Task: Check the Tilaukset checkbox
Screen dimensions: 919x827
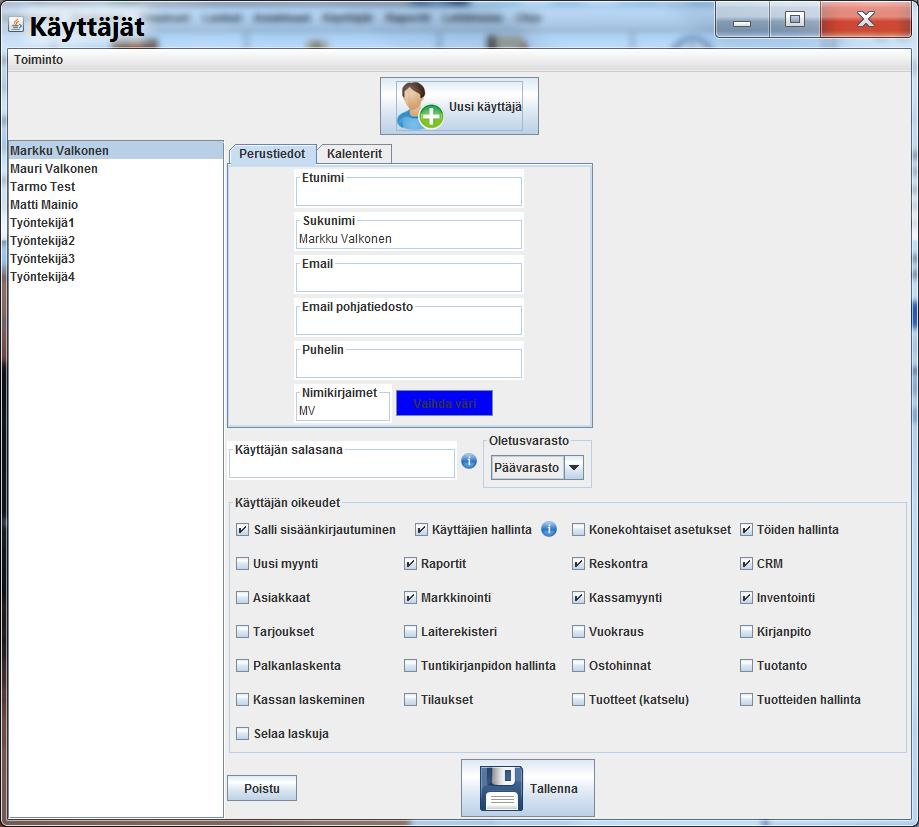Action: pyautogui.click(x=410, y=700)
